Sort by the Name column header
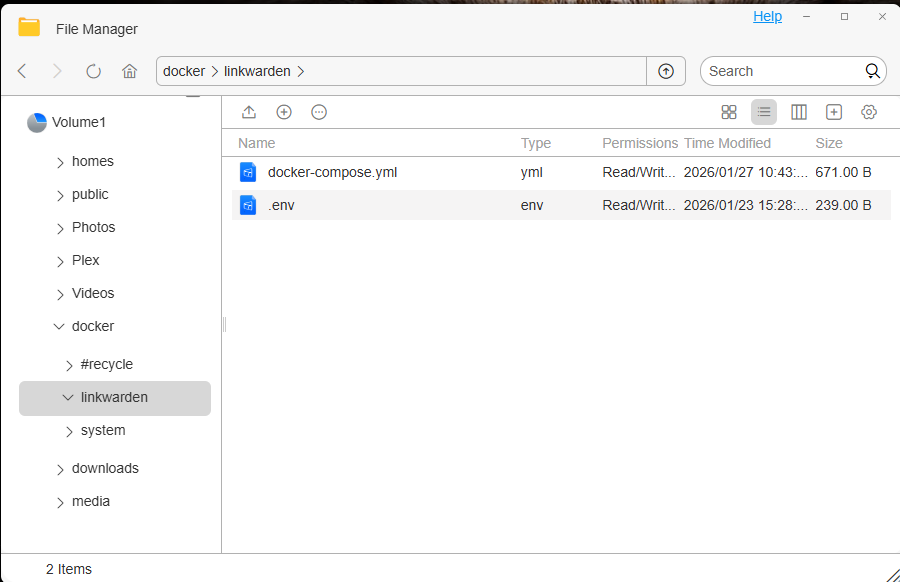The height and width of the screenshot is (582, 900). click(257, 143)
